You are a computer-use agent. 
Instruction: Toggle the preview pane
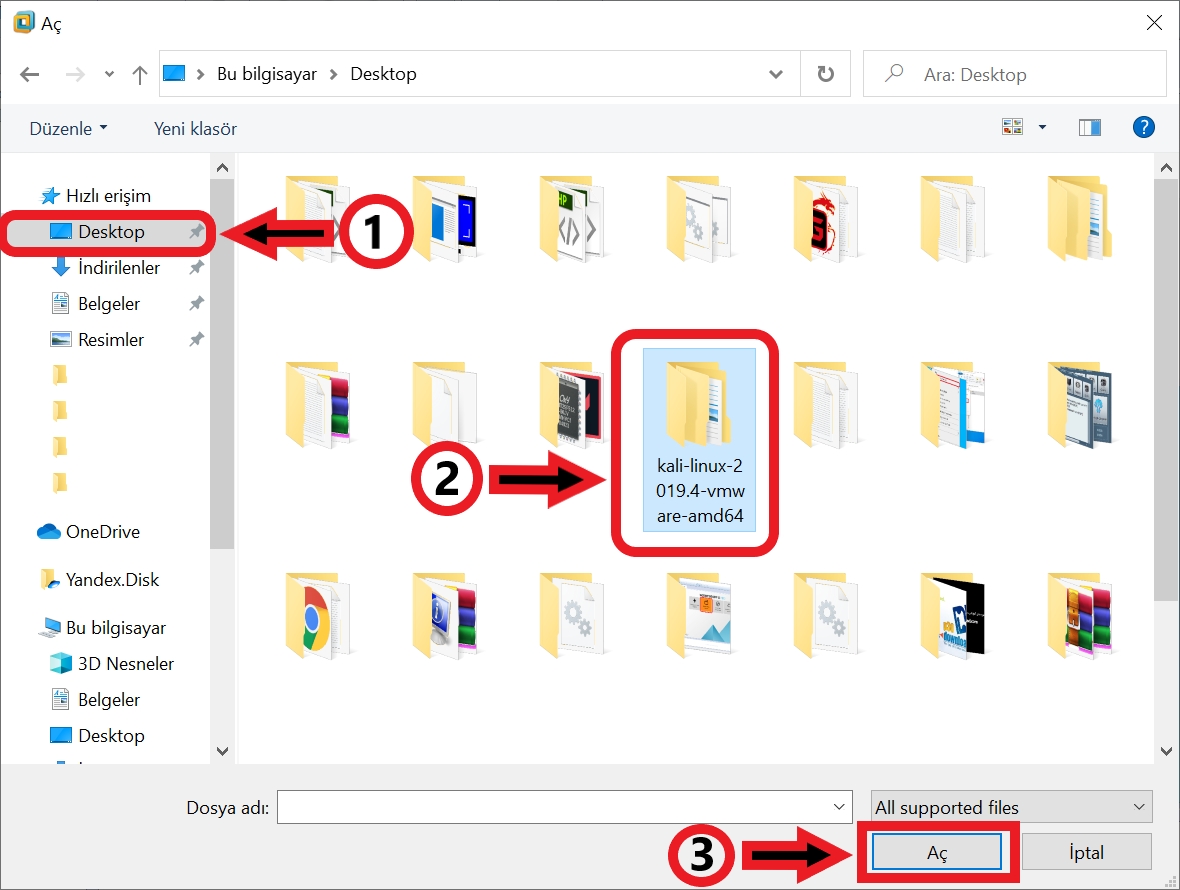pyautogui.click(x=1090, y=127)
